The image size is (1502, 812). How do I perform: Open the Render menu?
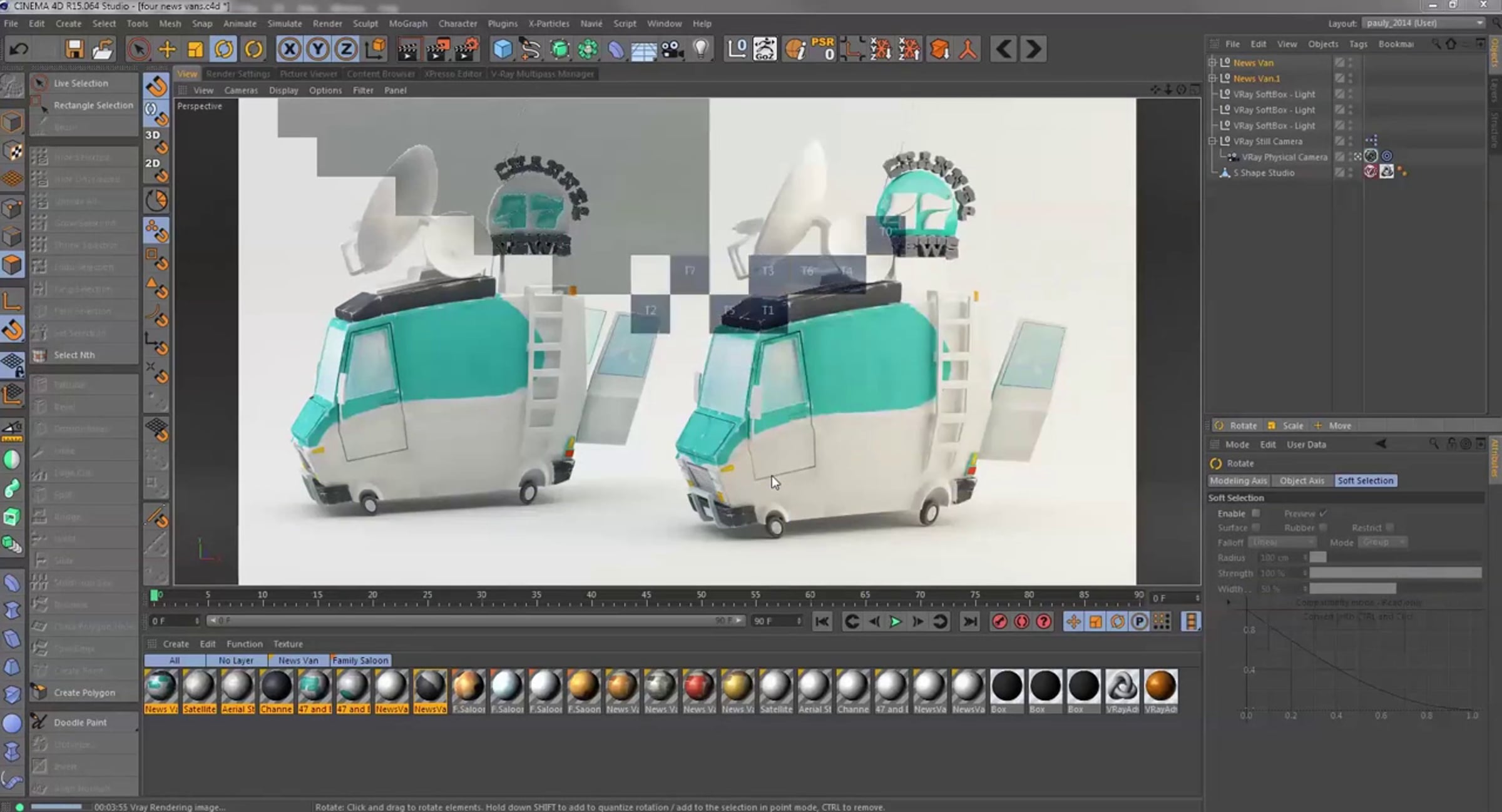tap(327, 23)
